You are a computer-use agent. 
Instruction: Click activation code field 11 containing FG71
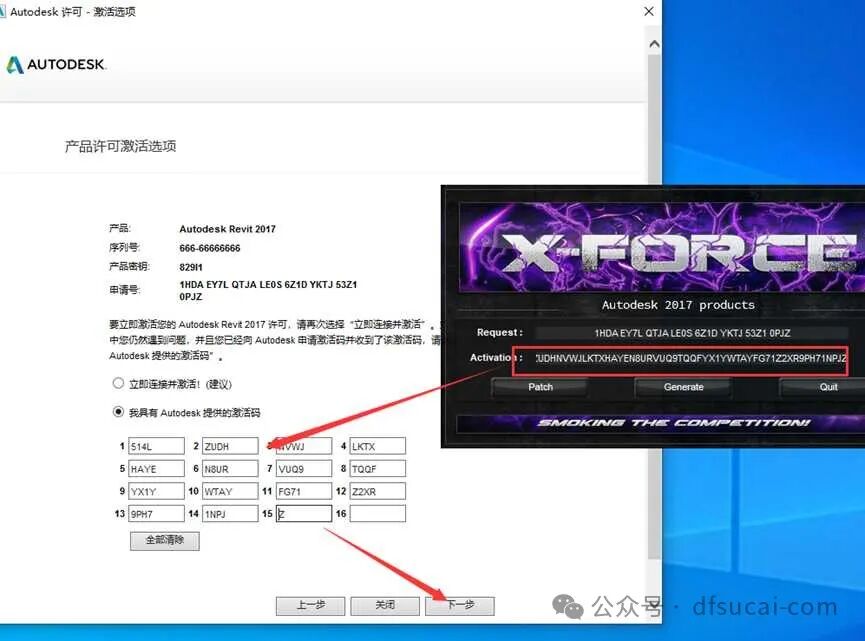304,491
